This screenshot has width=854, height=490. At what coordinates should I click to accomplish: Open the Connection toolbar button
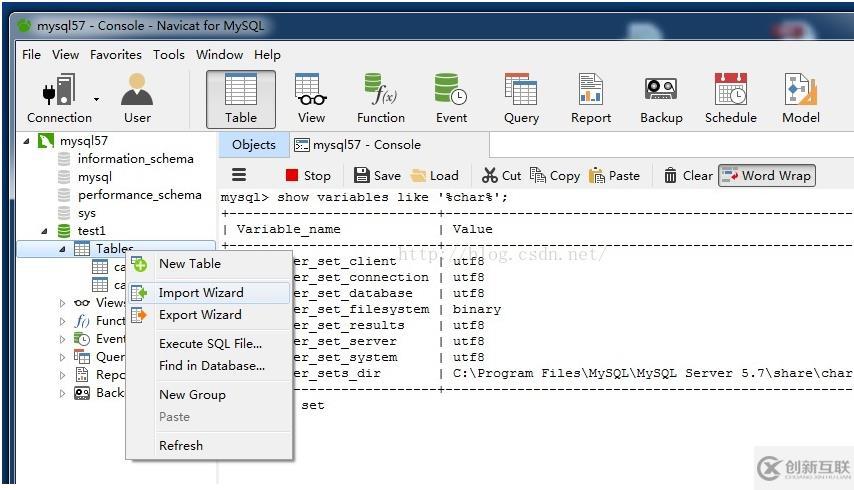click(59, 99)
